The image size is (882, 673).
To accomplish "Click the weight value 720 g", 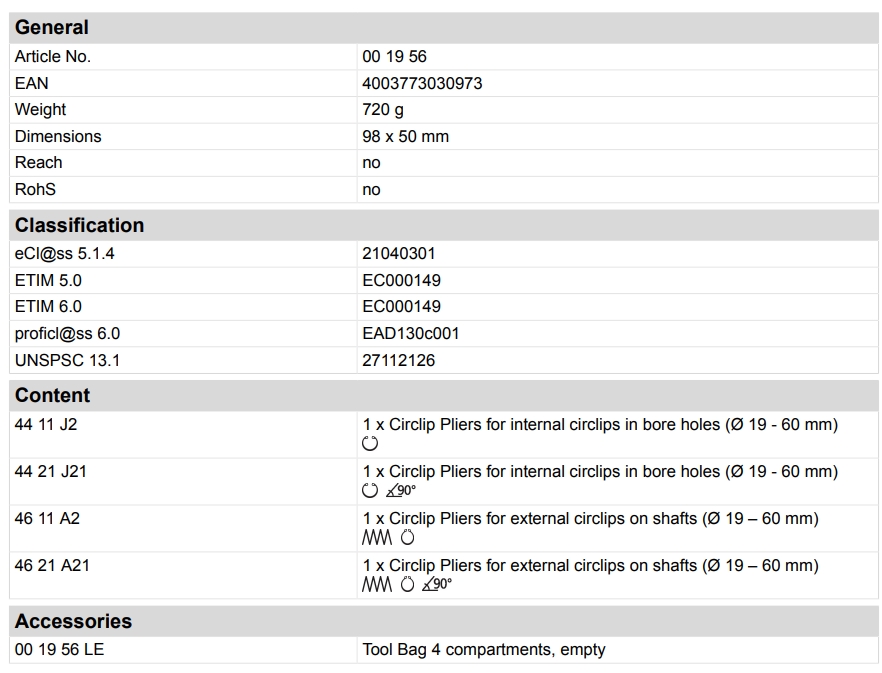I will point(383,110).
